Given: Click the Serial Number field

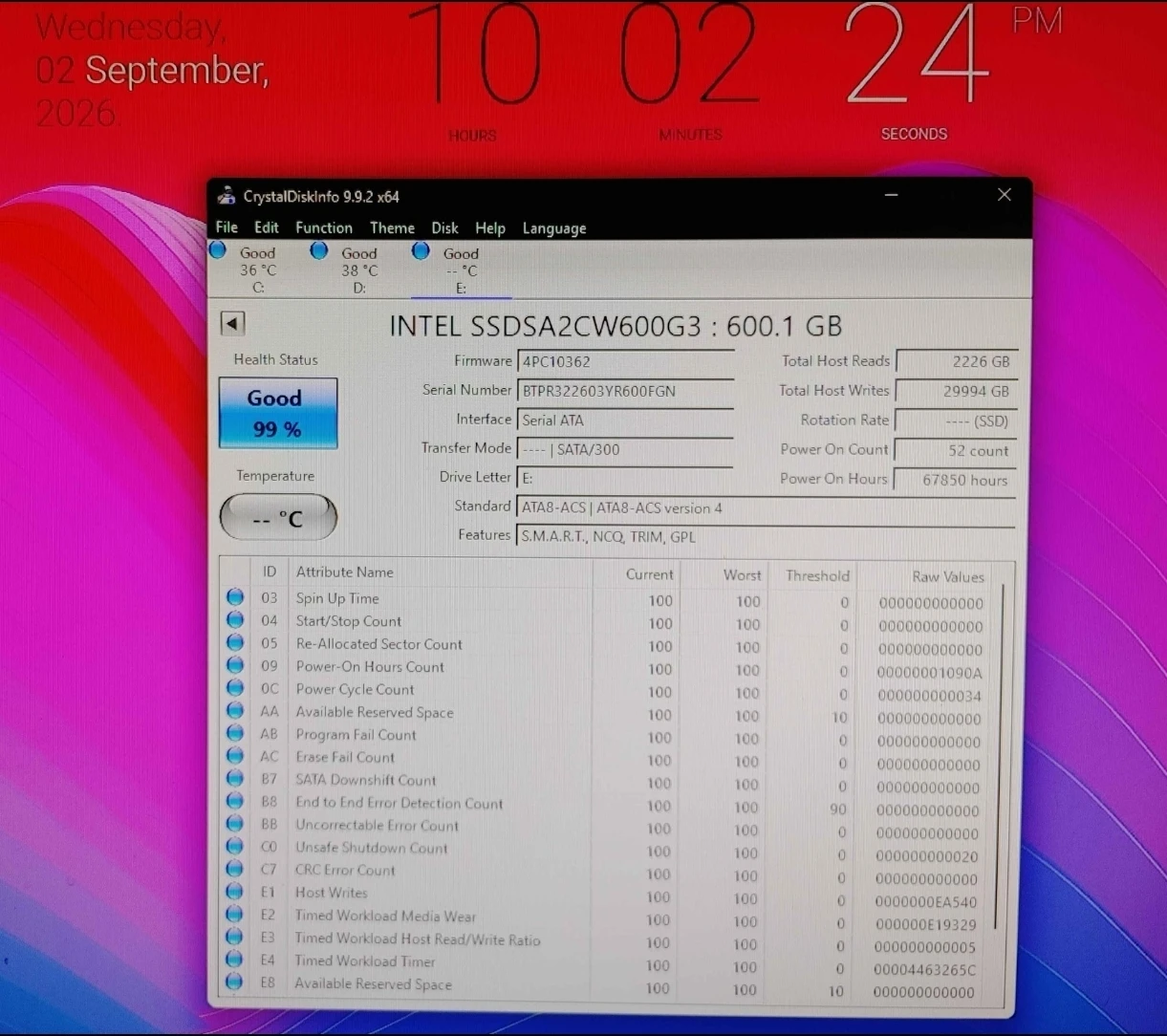Looking at the screenshot, I should pyautogui.click(x=625, y=391).
